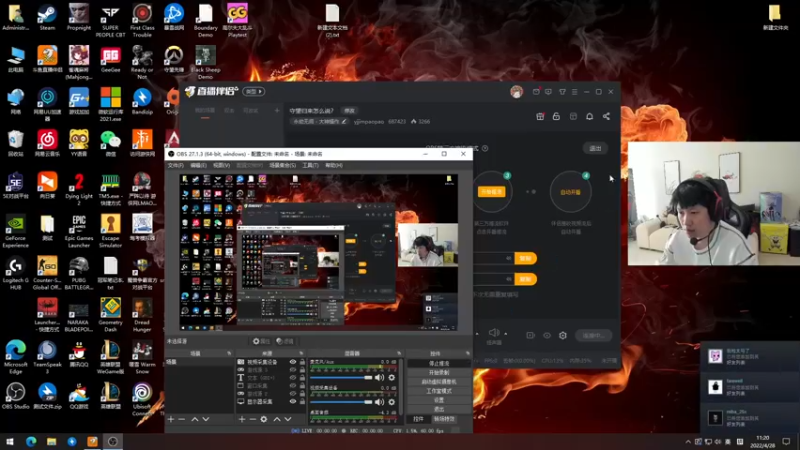
Task: Move scene down with arrow
Action: click(x=206, y=419)
